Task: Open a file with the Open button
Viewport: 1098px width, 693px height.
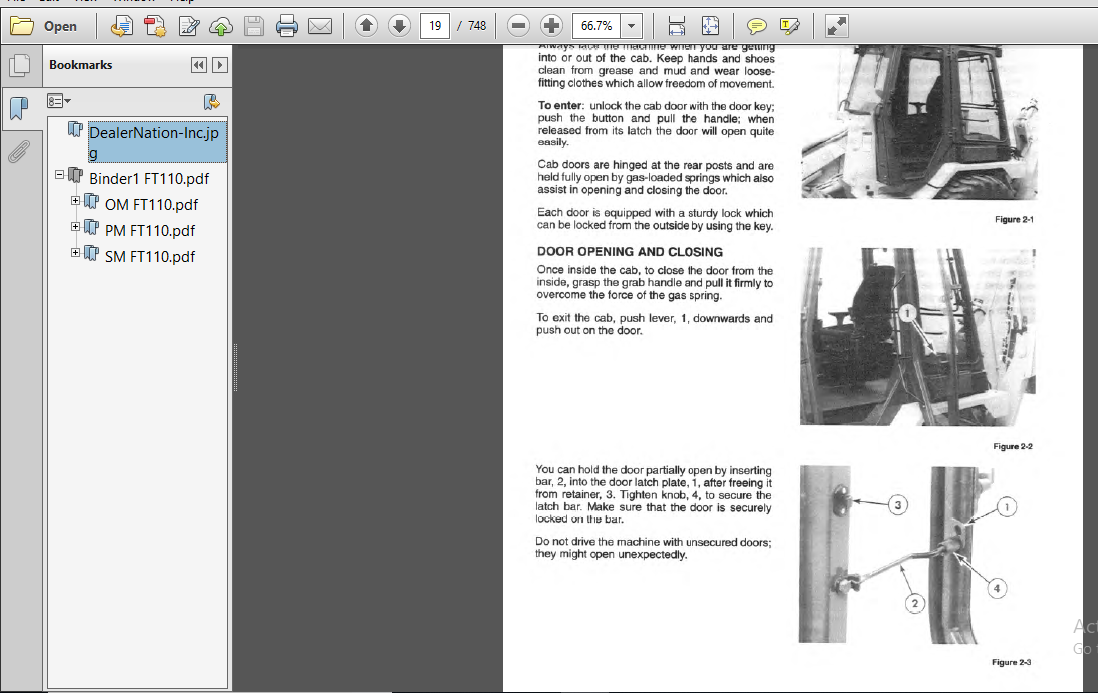Action: pyautogui.click(x=43, y=27)
